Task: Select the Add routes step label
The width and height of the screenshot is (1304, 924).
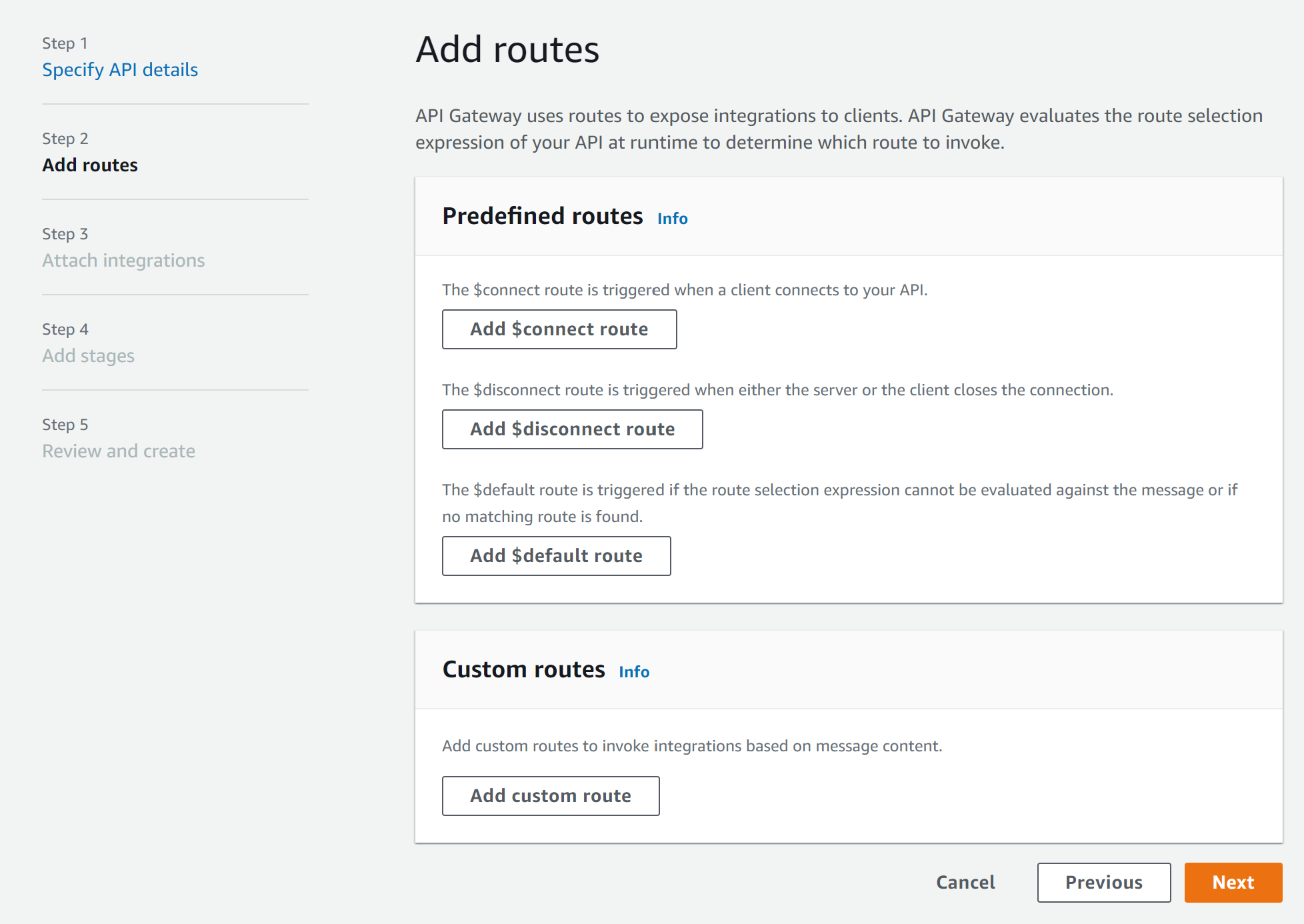Action: (x=90, y=165)
